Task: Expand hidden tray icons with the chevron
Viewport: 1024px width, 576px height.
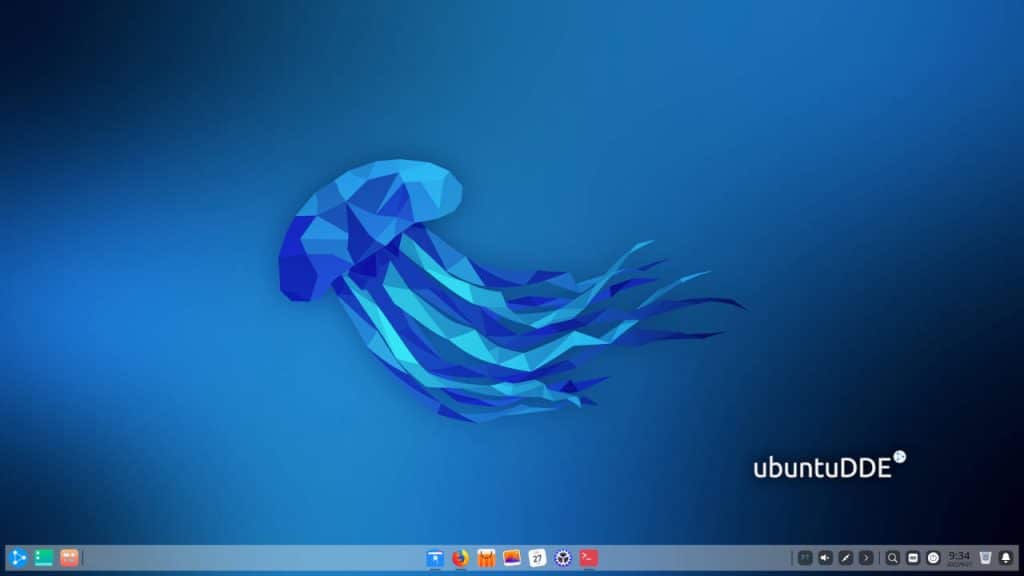Action: 866,557
